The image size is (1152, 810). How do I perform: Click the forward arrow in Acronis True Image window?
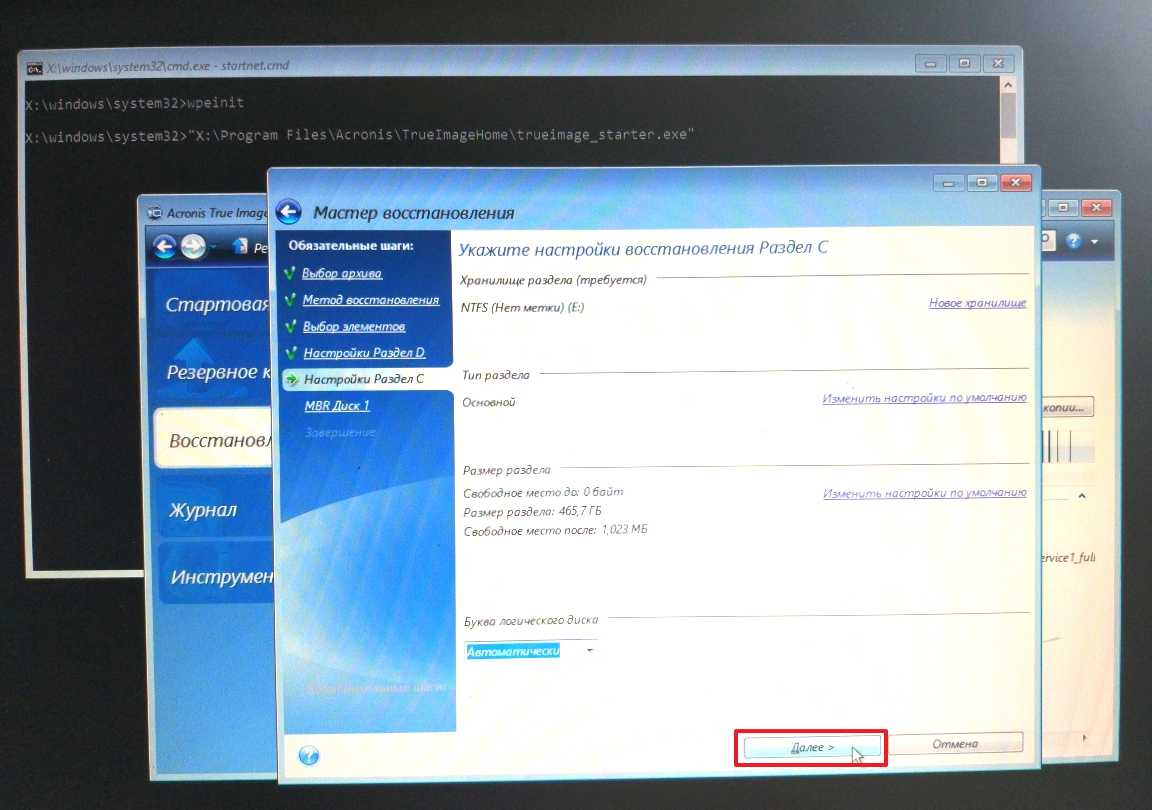pos(193,246)
